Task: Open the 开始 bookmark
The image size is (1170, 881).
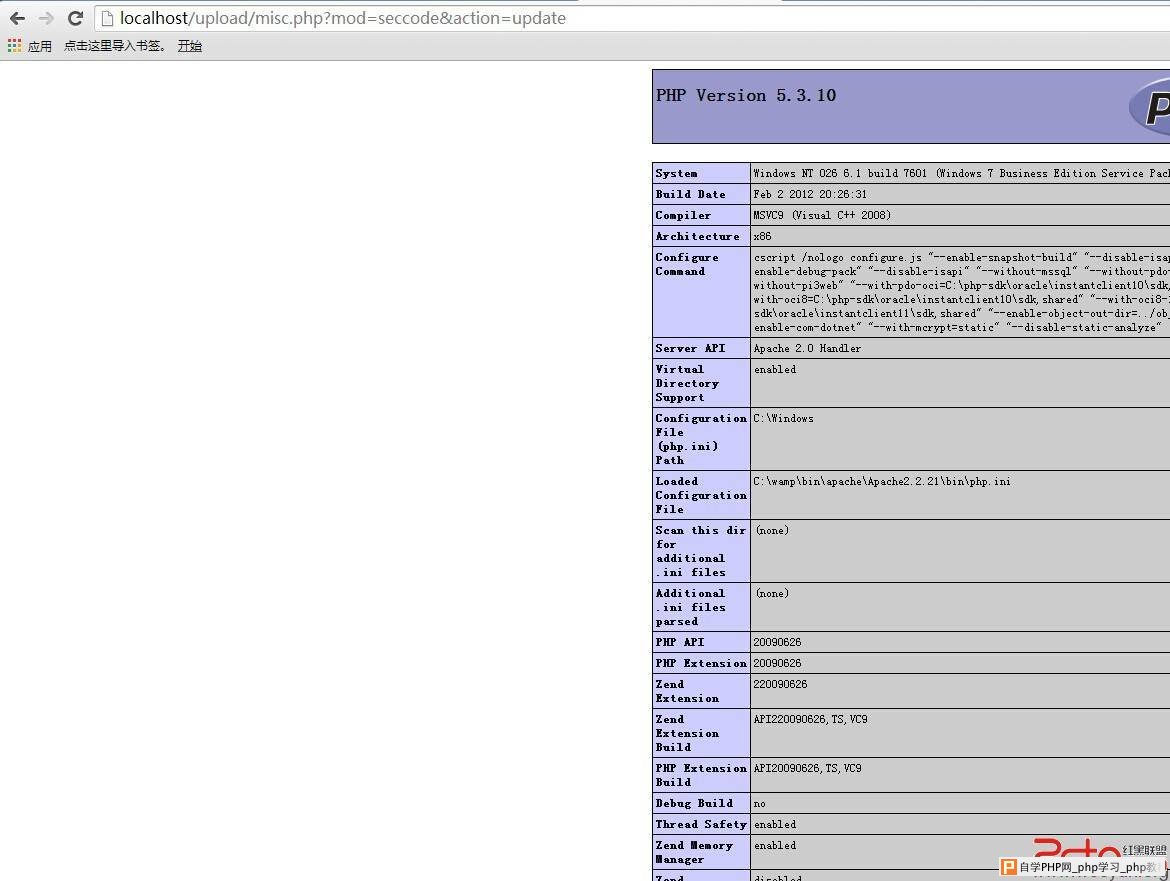Action: pos(190,46)
